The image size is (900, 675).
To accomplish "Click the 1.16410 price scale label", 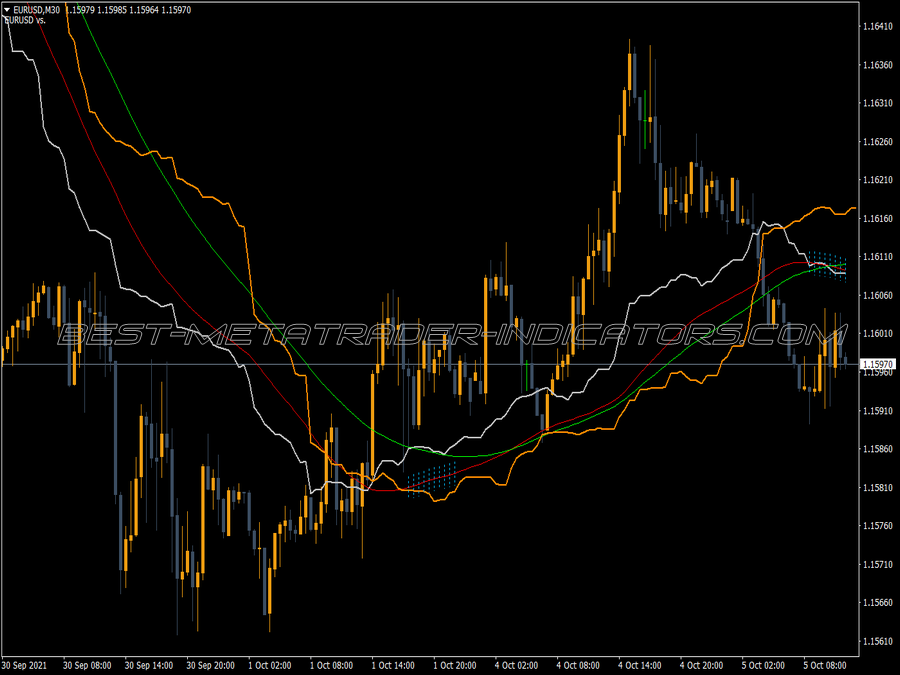I will pyautogui.click(x=878, y=26).
